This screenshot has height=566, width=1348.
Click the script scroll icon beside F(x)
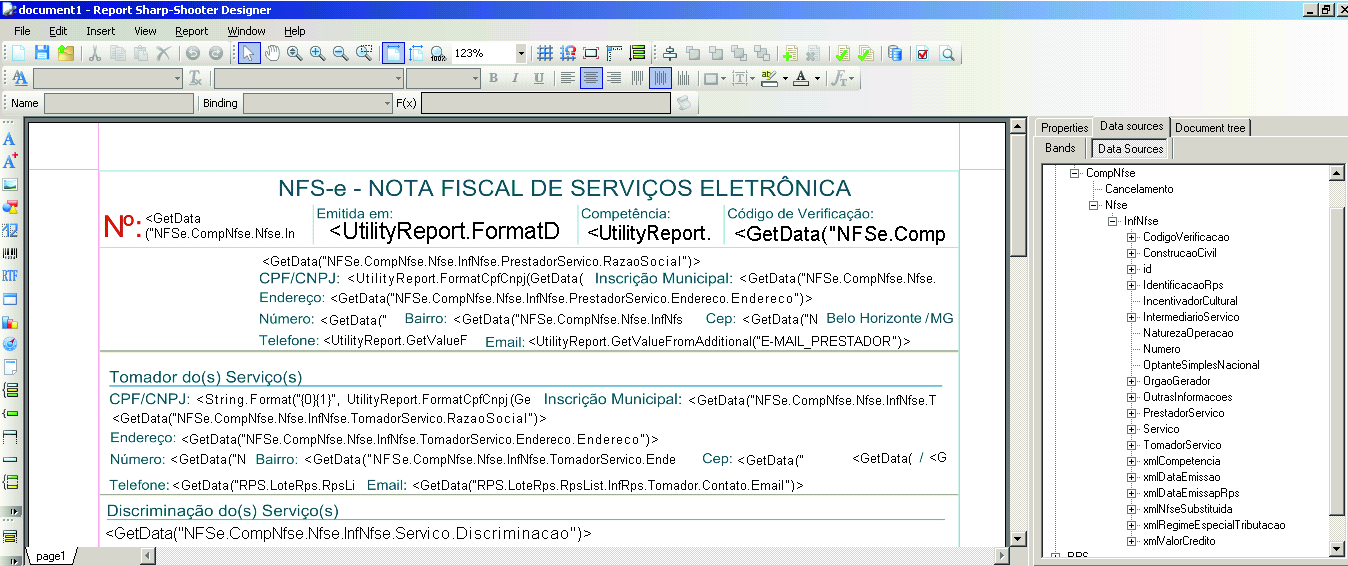[684, 103]
